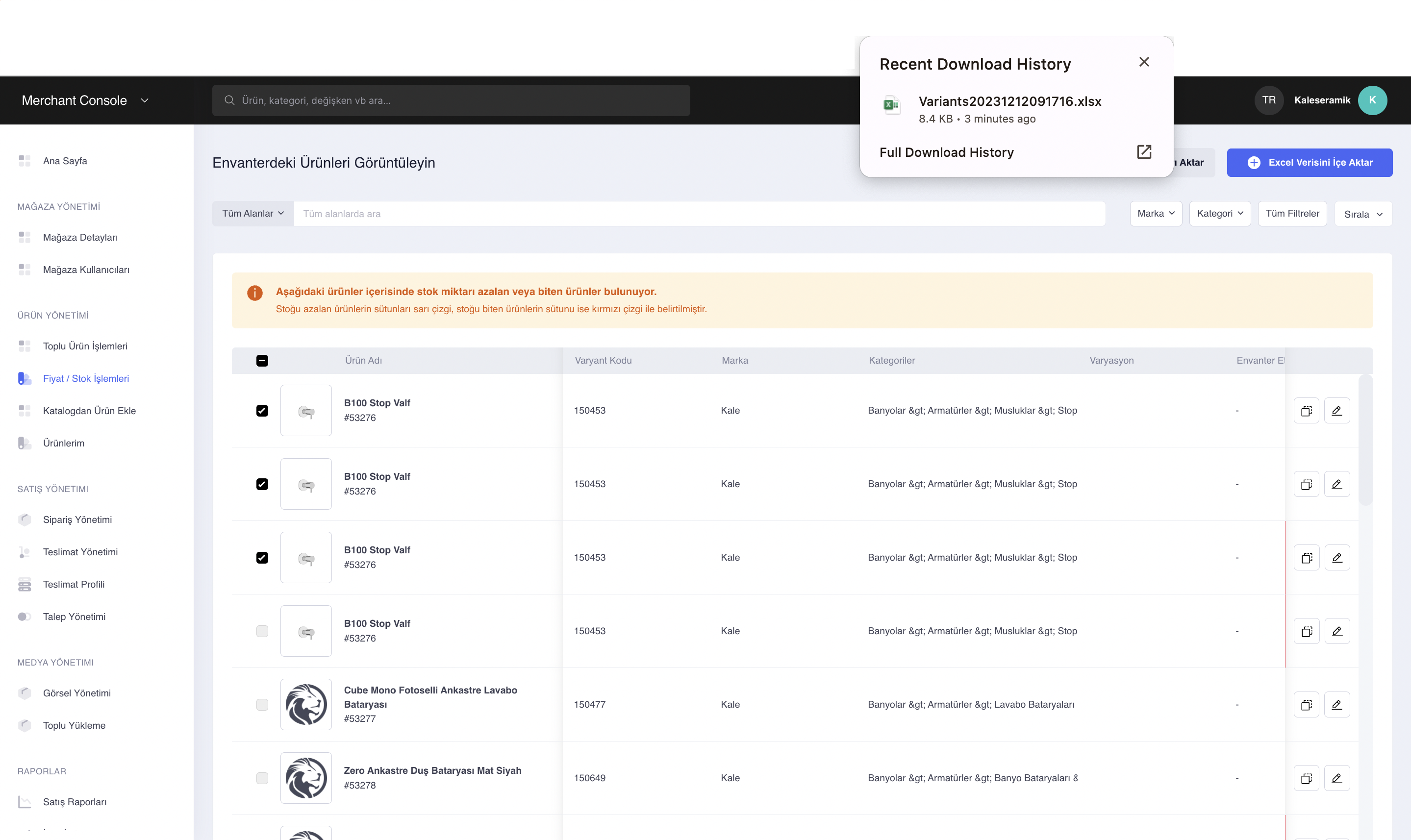The height and width of the screenshot is (840, 1411).
Task: Click the vertical scrollbar of the product table
Action: tap(1365, 440)
